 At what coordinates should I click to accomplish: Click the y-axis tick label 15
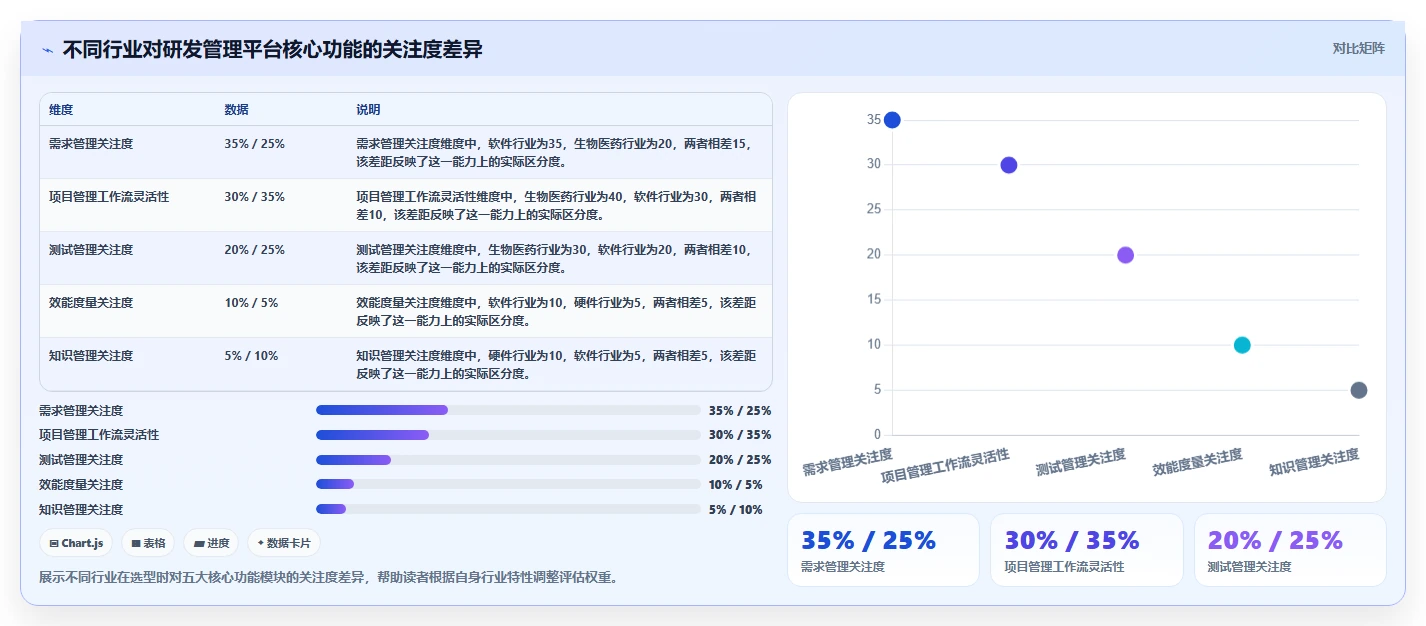tap(874, 300)
